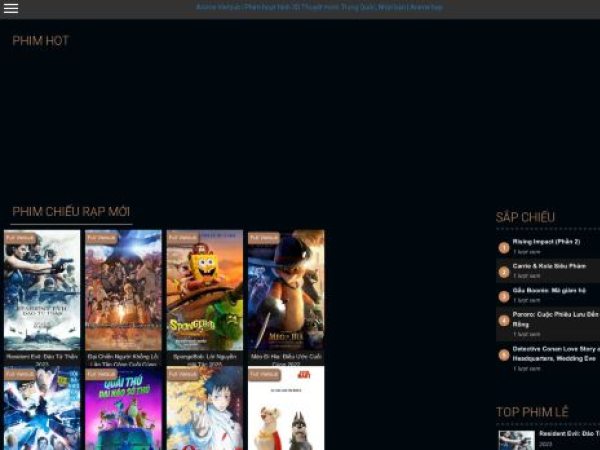Open the purple Quái Thú poster

123,408
